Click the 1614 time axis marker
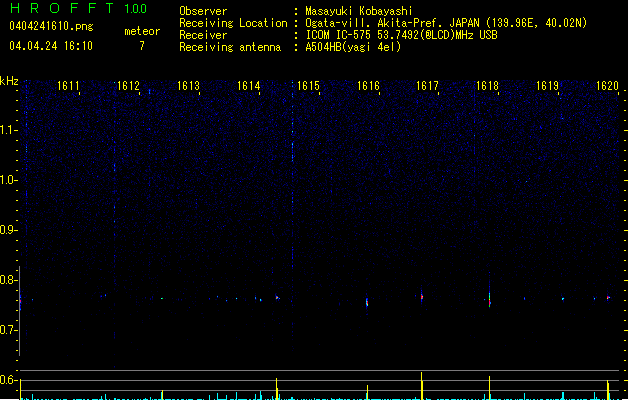This screenshot has width=629, height=400. tap(248, 86)
